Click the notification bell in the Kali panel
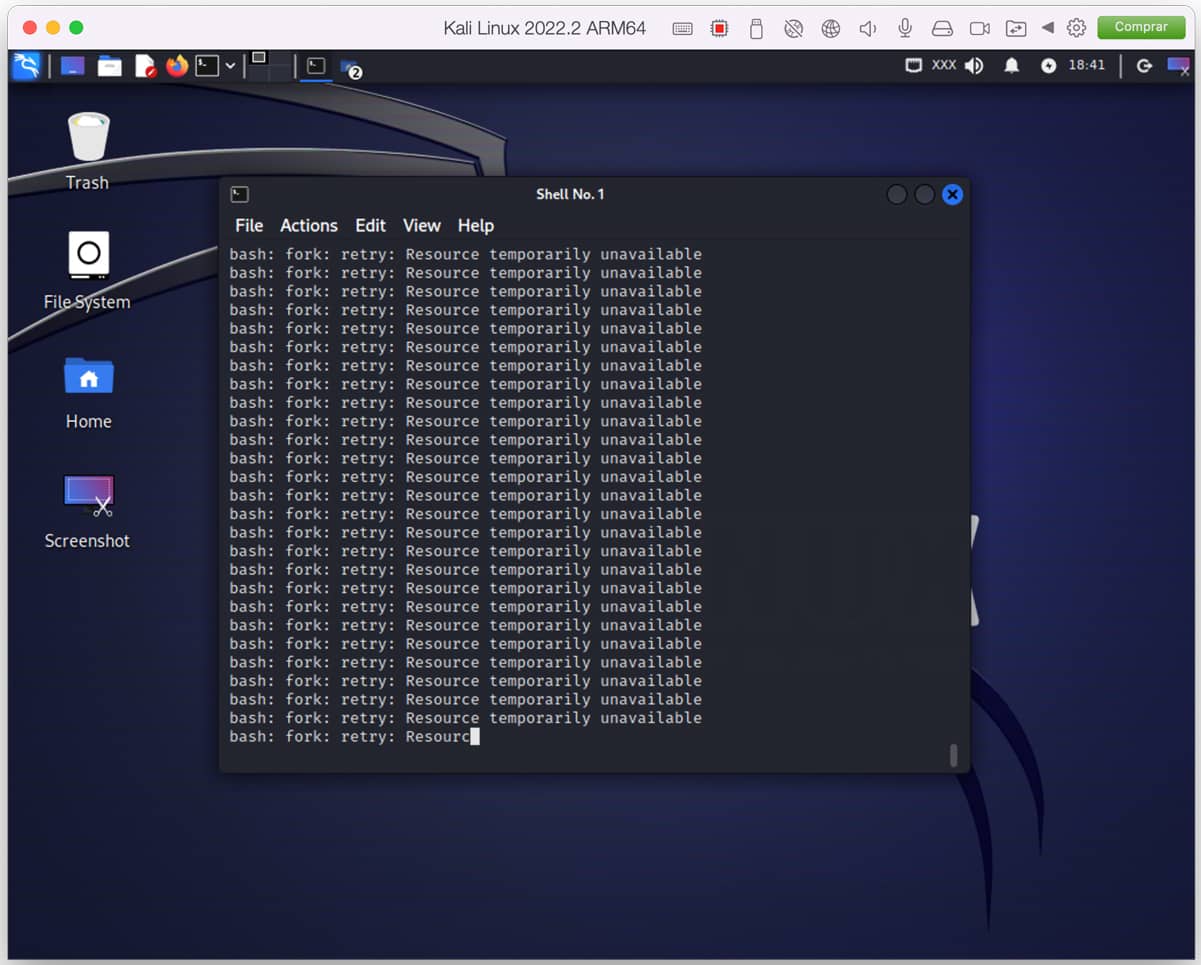 pos(1011,65)
